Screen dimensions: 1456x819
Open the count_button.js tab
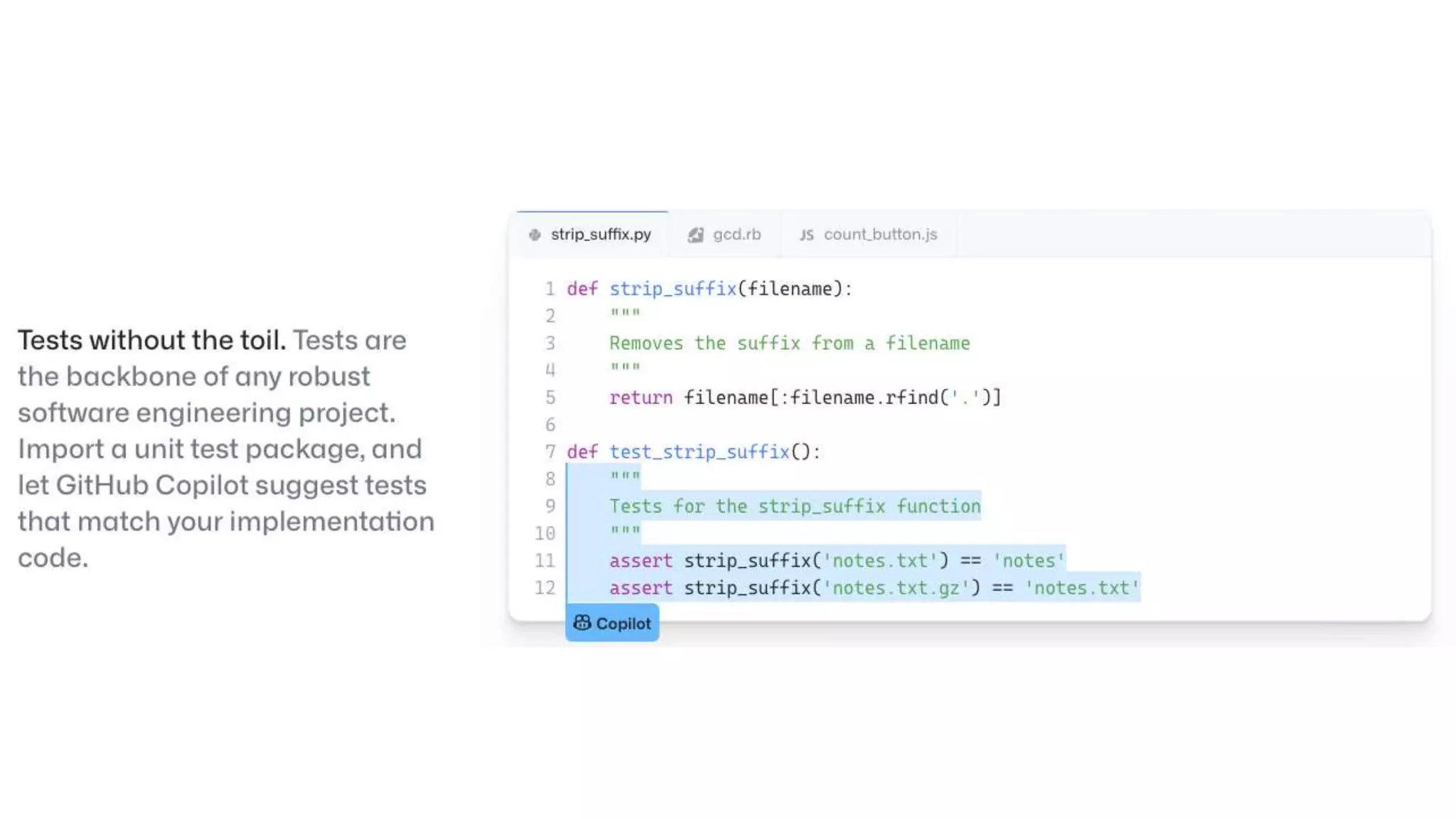click(868, 235)
